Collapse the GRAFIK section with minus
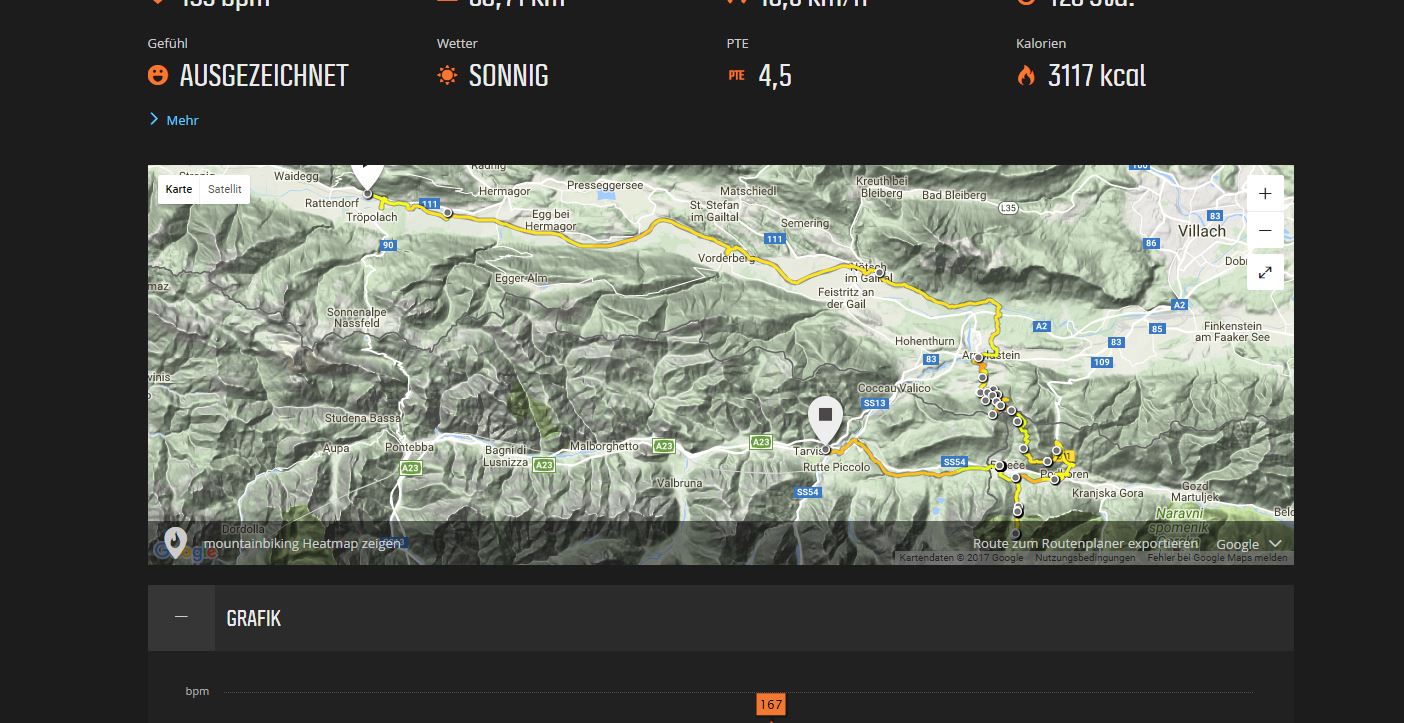The height and width of the screenshot is (723, 1404). [x=181, y=617]
